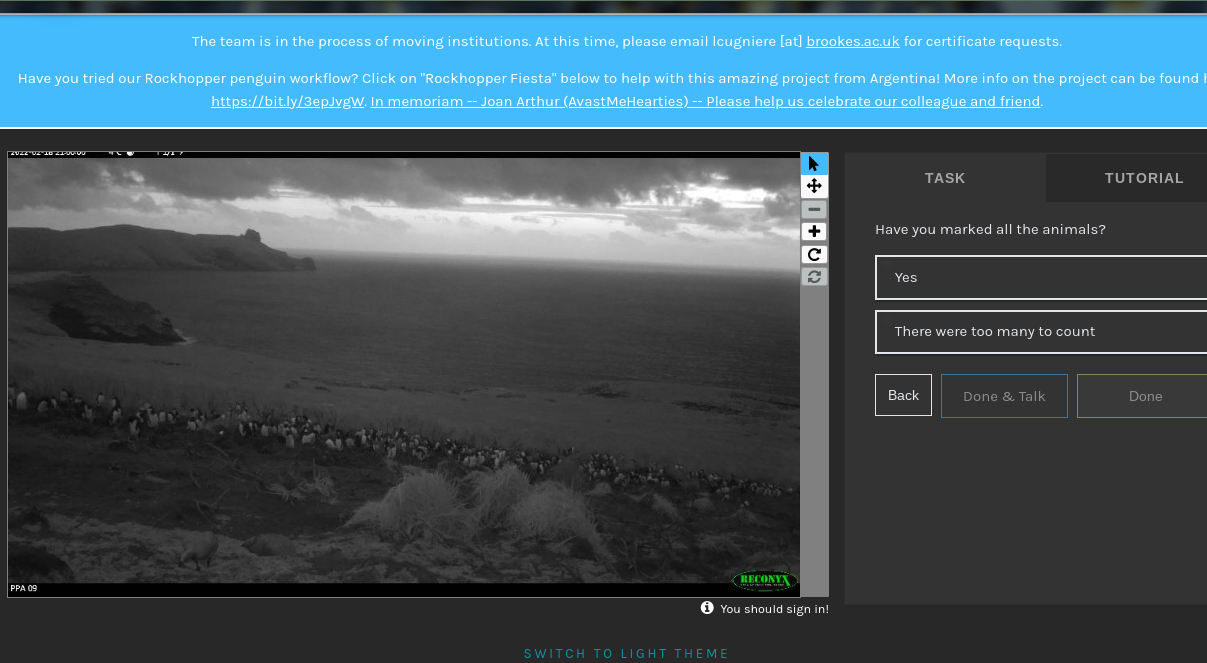Click "Have you marked all the animals?" question
This screenshot has height=663, width=1207.
tap(990, 230)
